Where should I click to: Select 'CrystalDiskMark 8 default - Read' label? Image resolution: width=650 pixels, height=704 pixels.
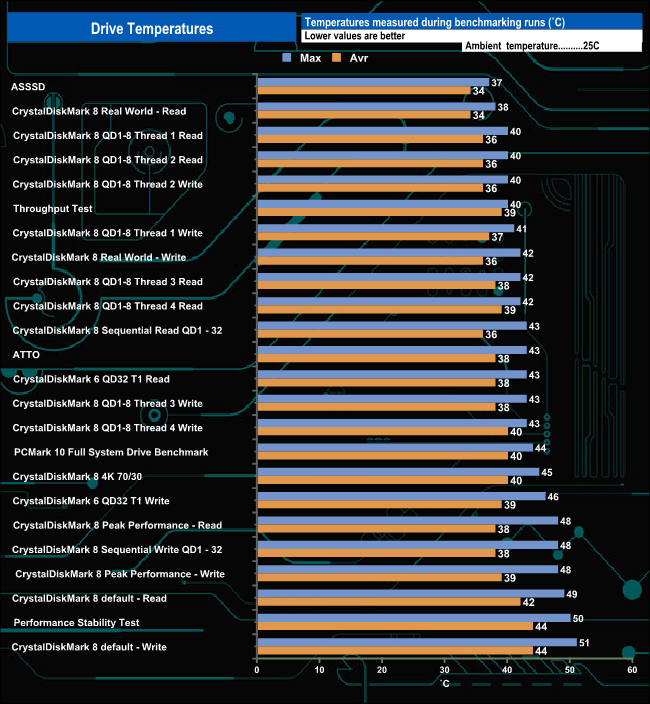tap(89, 598)
